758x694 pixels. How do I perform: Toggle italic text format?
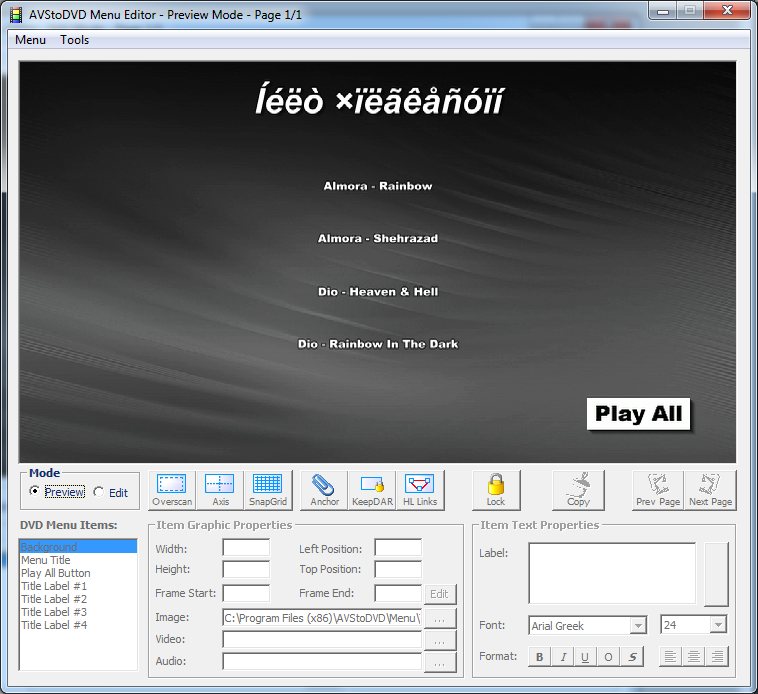point(563,657)
